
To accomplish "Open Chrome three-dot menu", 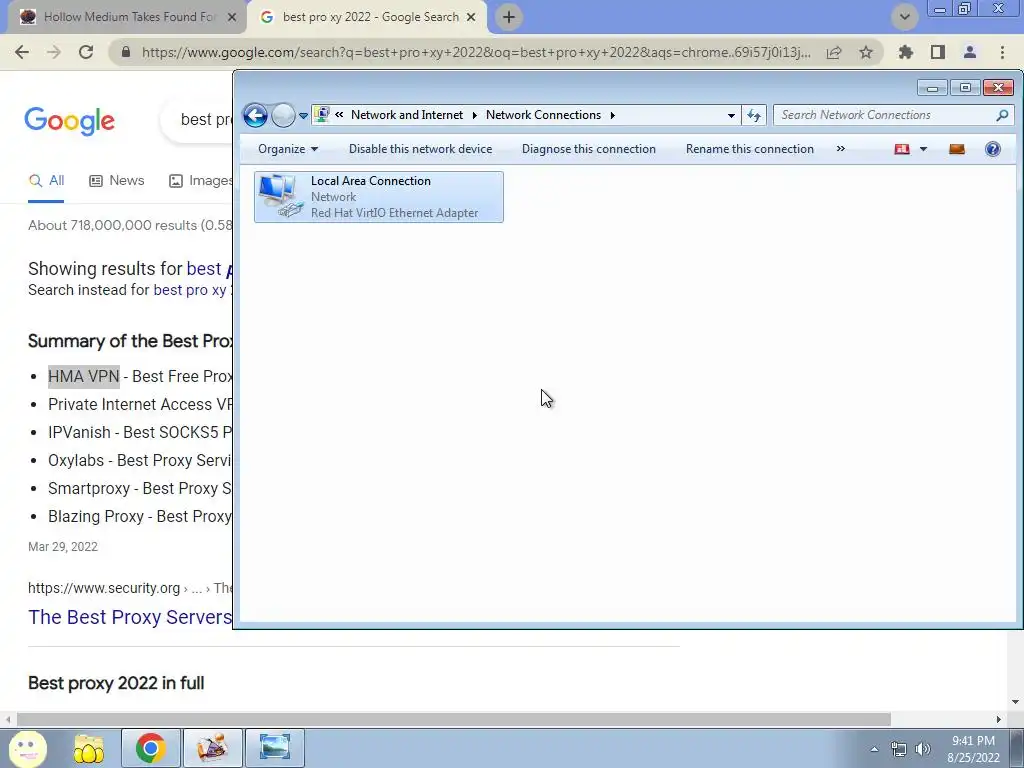I will [1002, 52].
